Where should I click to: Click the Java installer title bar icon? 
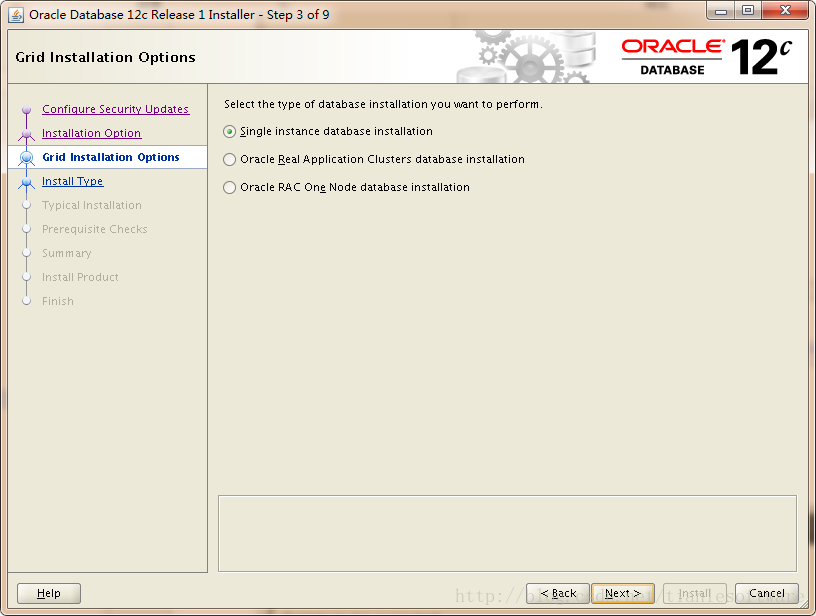(x=16, y=15)
